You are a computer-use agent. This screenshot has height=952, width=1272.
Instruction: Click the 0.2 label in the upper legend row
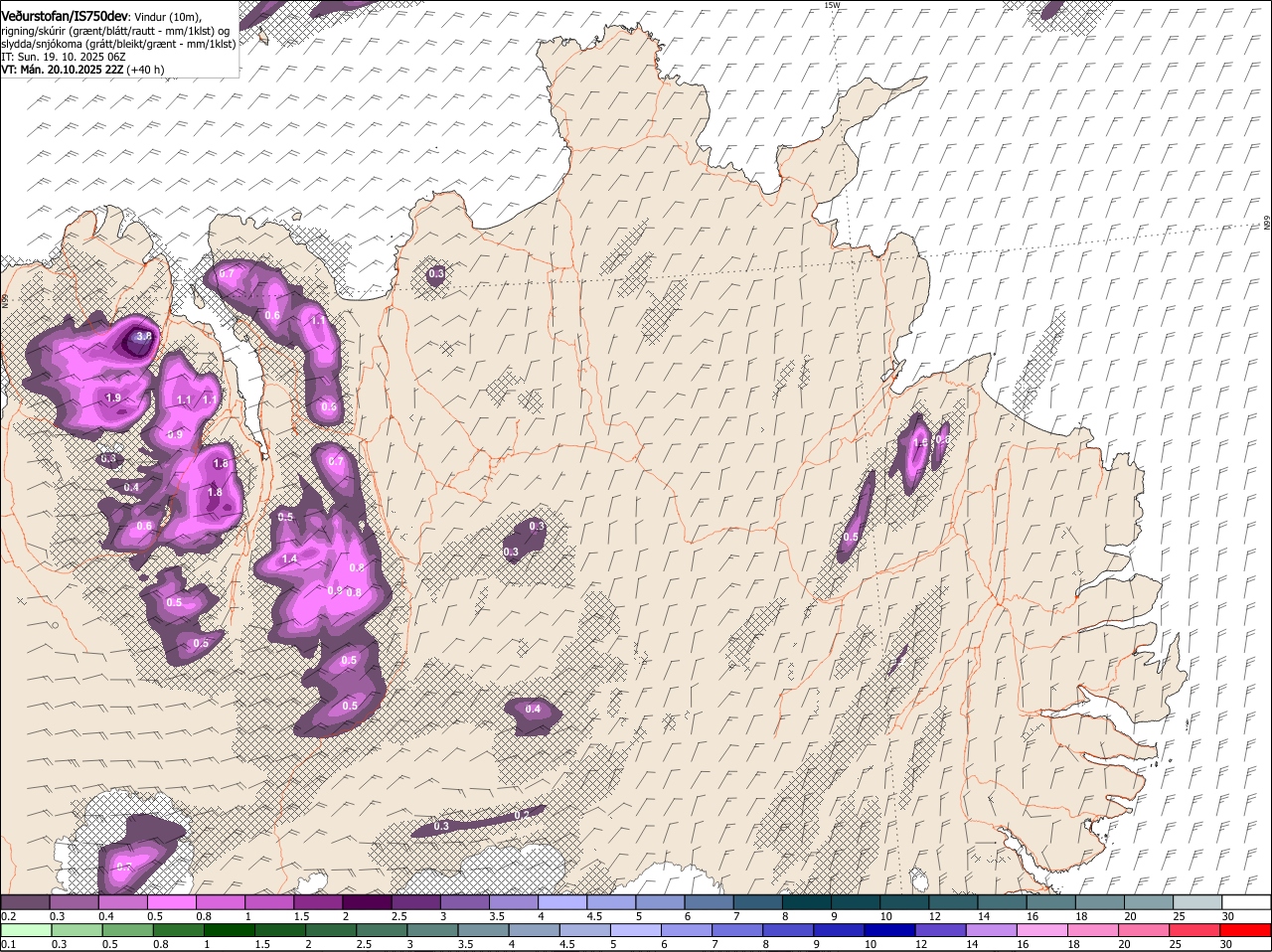click(9, 915)
